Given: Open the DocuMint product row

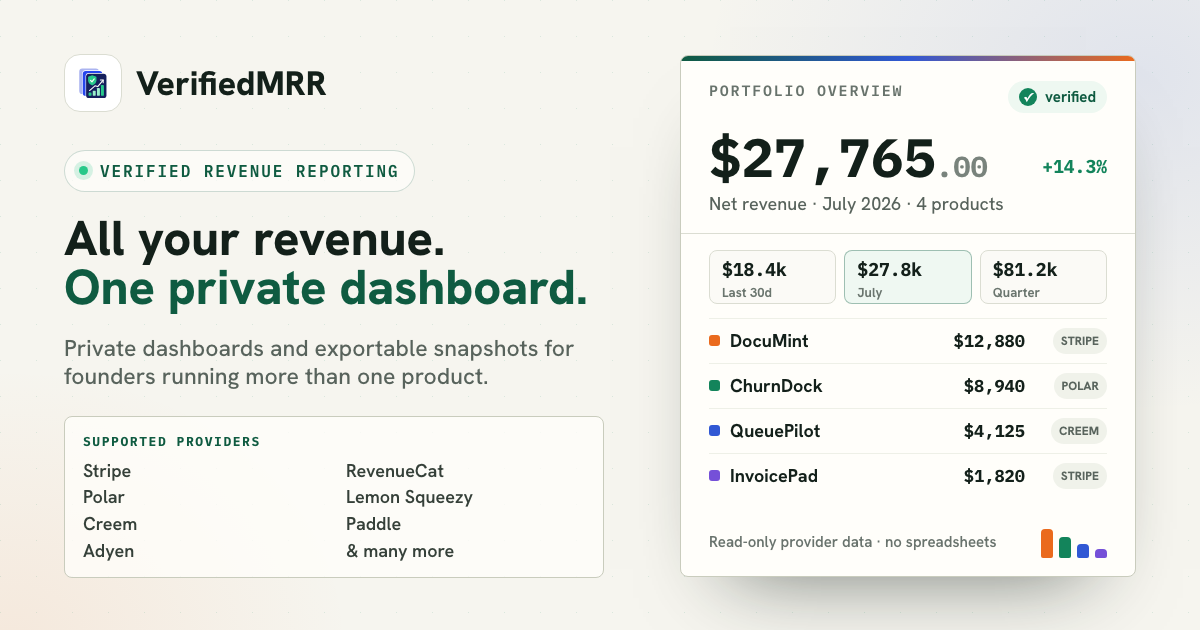Looking at the screenshot, I should (x=908, y=341).
